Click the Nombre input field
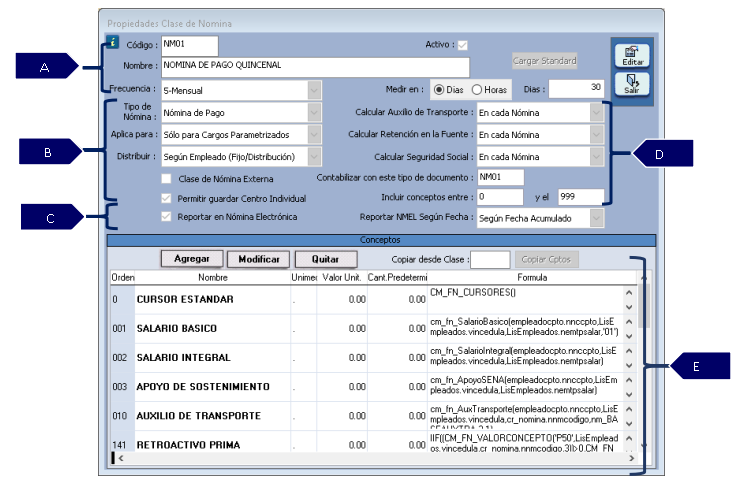 click(x=315, y=67)
